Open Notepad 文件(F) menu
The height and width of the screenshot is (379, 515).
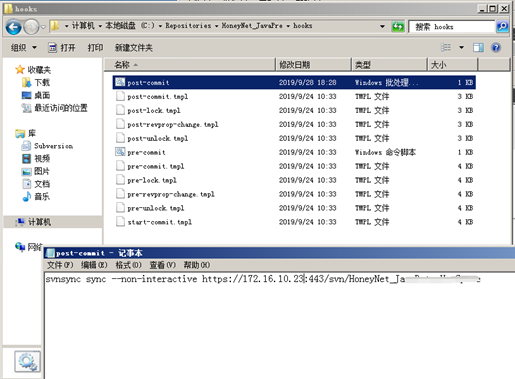[60, 265]
